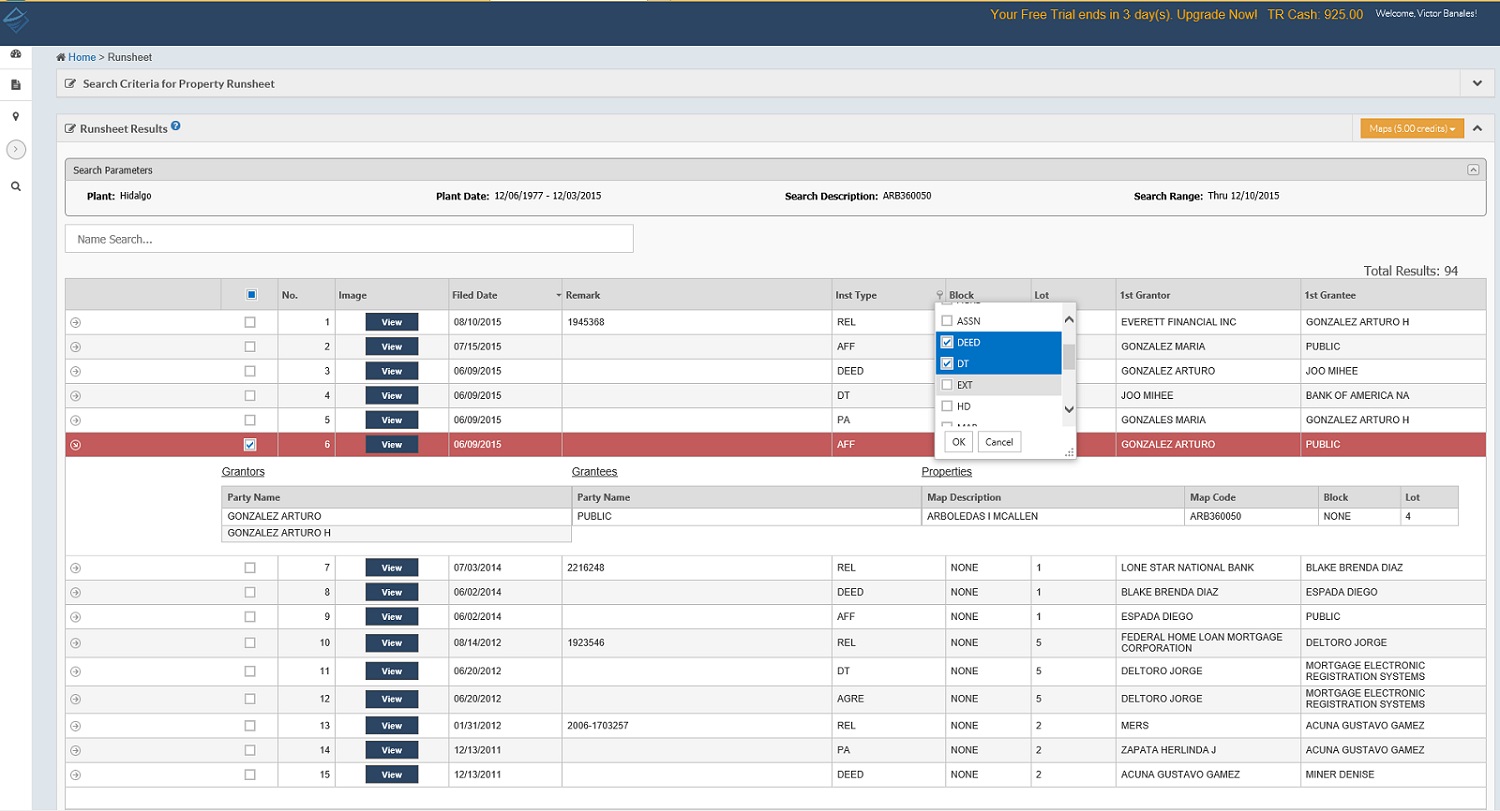1500x811 pixels.
Task: Sort by No. column header
Action: click(x=290, y=295)
